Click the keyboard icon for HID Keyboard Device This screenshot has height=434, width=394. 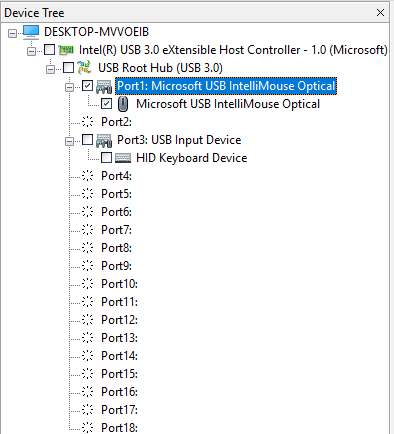point(123,158)
